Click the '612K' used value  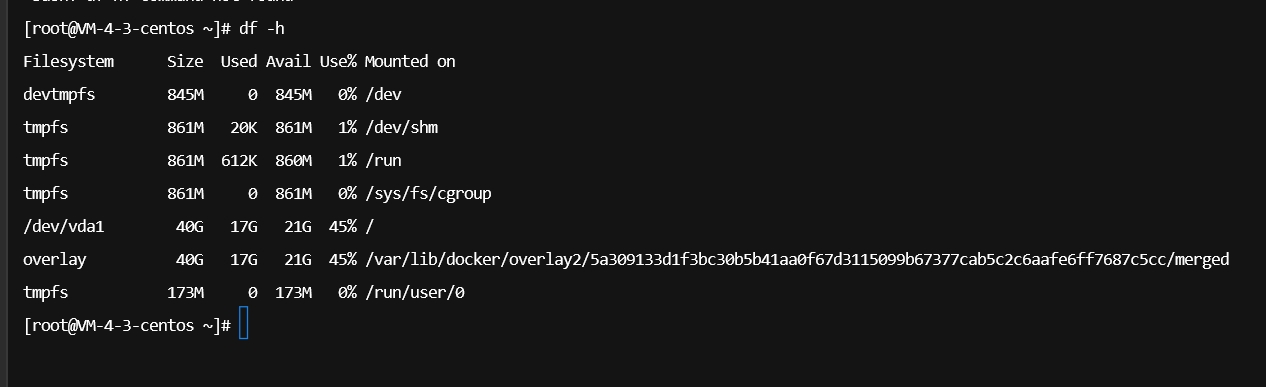point(239,161)
